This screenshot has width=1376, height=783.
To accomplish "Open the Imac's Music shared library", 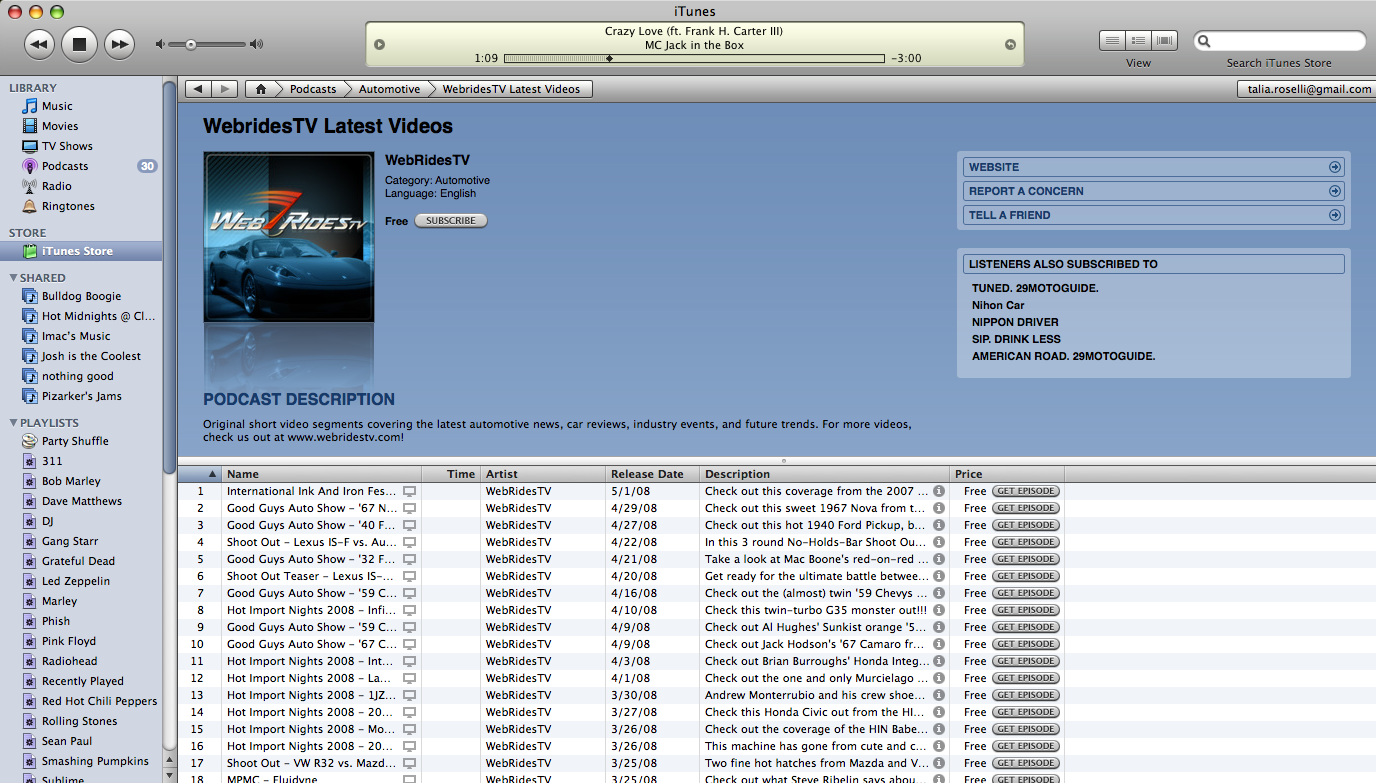I will (76, 336).
